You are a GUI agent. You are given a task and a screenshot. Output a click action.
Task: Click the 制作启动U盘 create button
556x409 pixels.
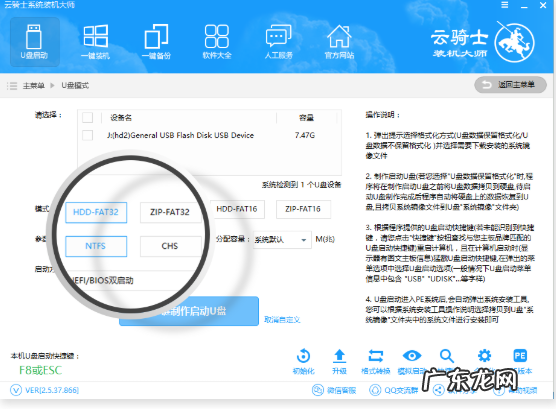coord(189,311)
